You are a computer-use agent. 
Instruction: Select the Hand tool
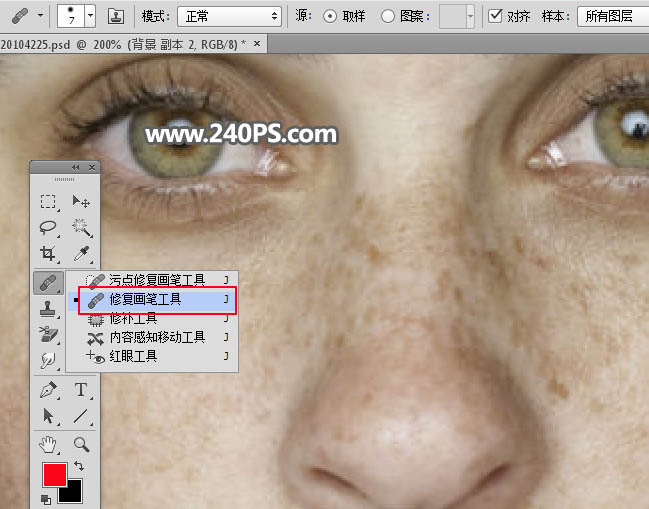[48, 444]
